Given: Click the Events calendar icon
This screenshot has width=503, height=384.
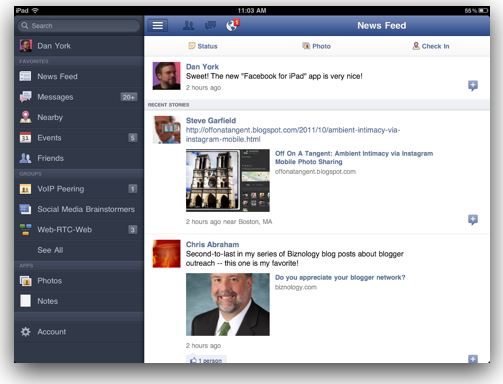Looking at the screenshot, I should point(25,138).
